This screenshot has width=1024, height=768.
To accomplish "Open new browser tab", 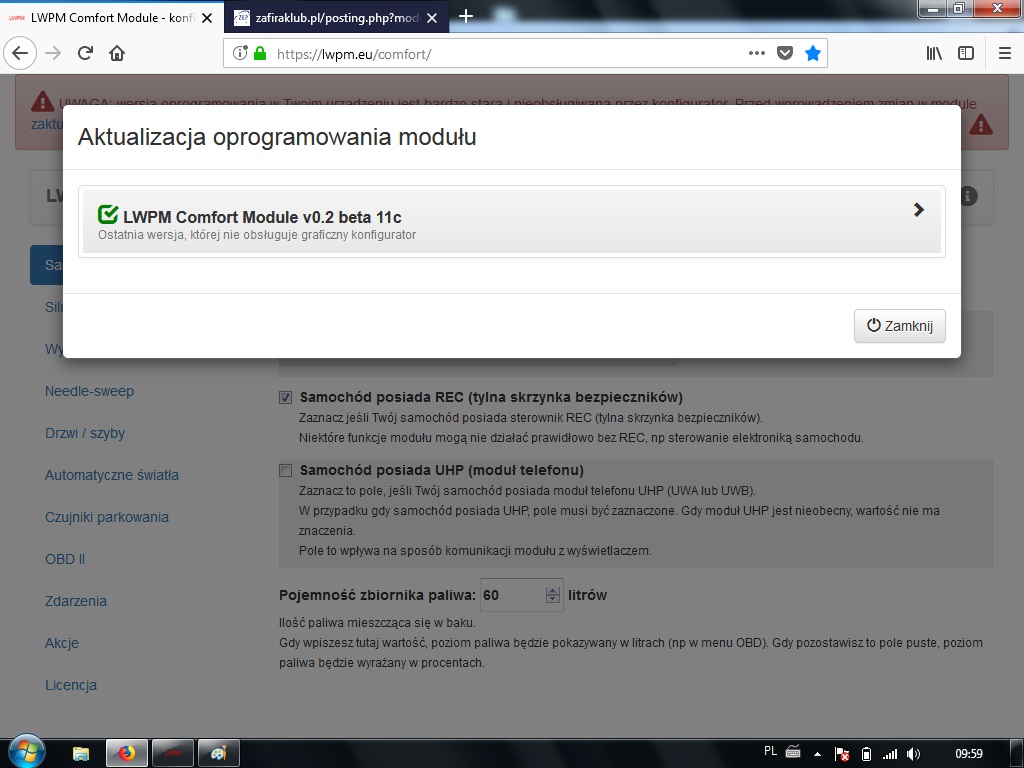I will (x=466, y=16).
